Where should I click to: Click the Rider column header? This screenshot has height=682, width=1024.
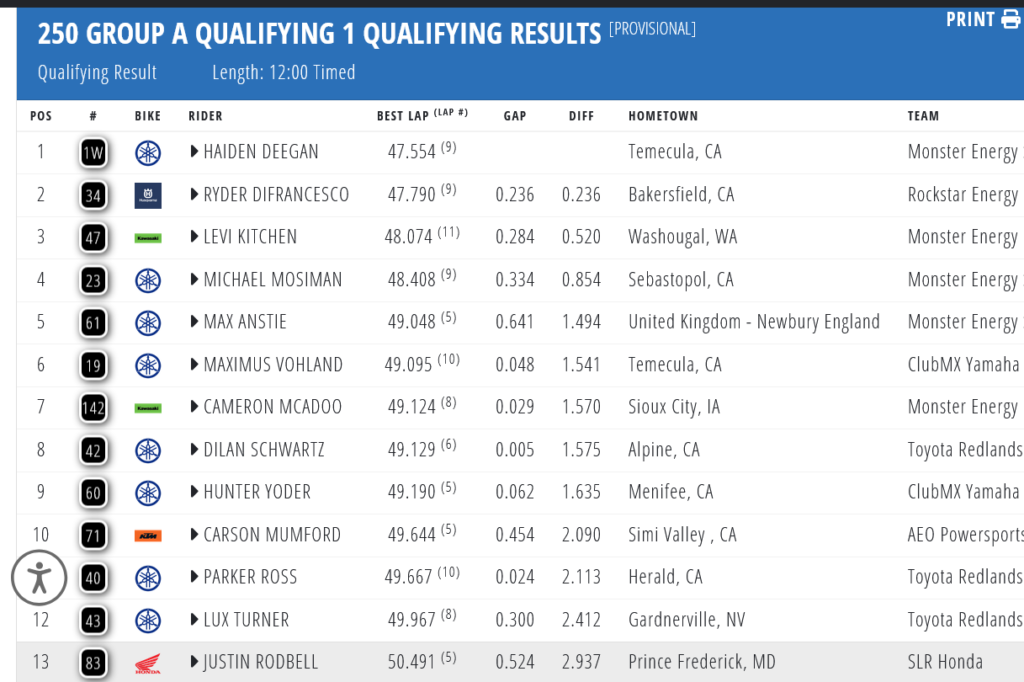coord(205,116)
